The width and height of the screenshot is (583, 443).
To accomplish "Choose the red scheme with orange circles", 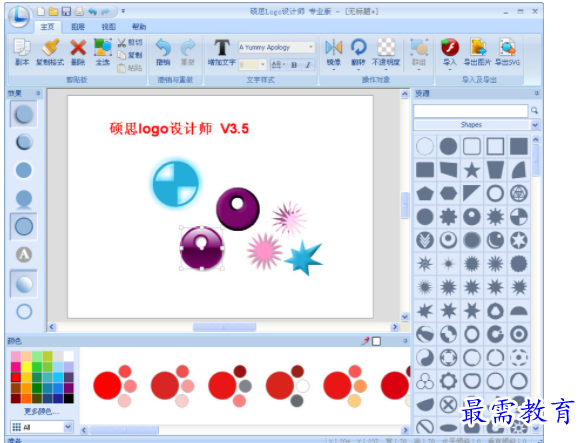I will pyautogui.click(x=345, y=386).
